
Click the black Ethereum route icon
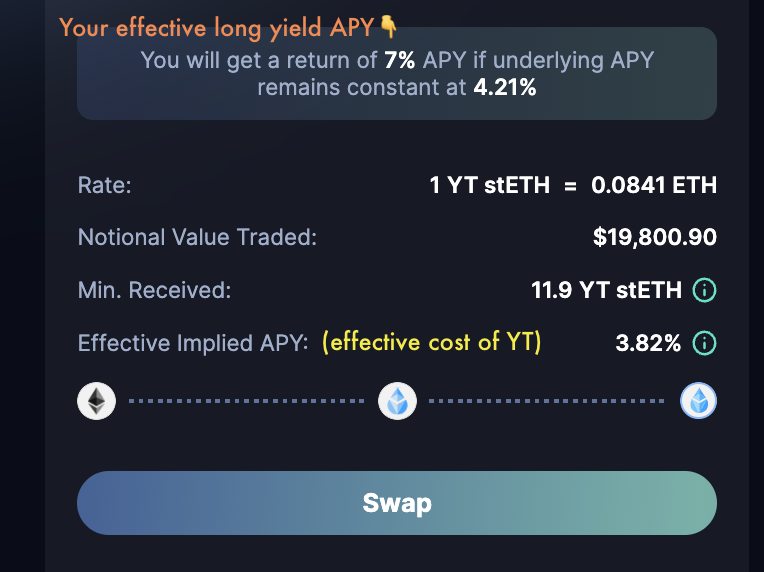tap(97, 402)
